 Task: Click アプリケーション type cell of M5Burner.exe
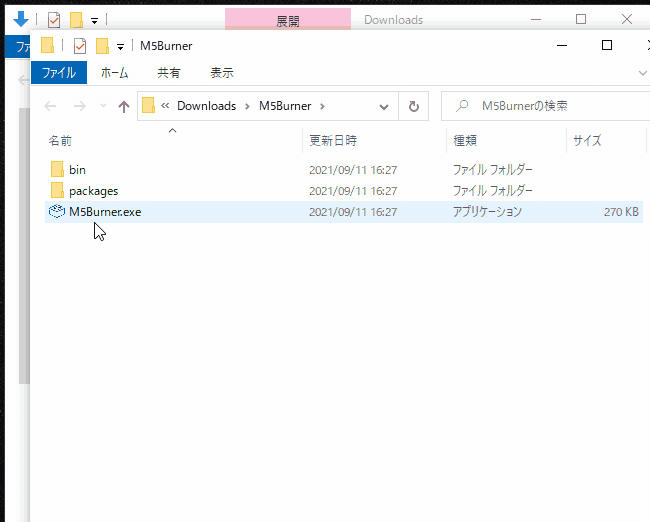pyautogui.click(x=487, y=211)
